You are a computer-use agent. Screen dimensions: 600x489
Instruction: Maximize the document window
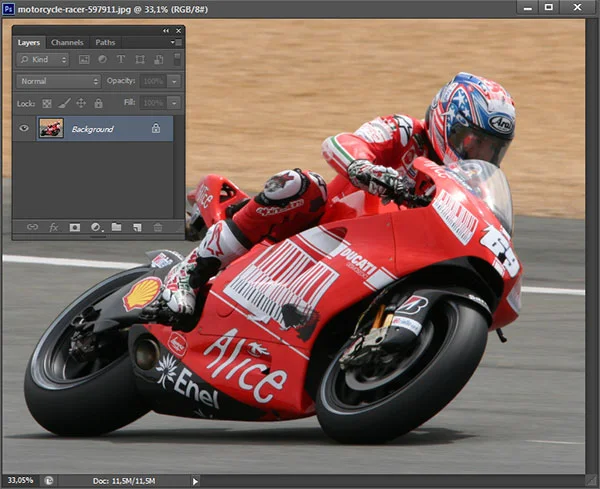point(549,8)
